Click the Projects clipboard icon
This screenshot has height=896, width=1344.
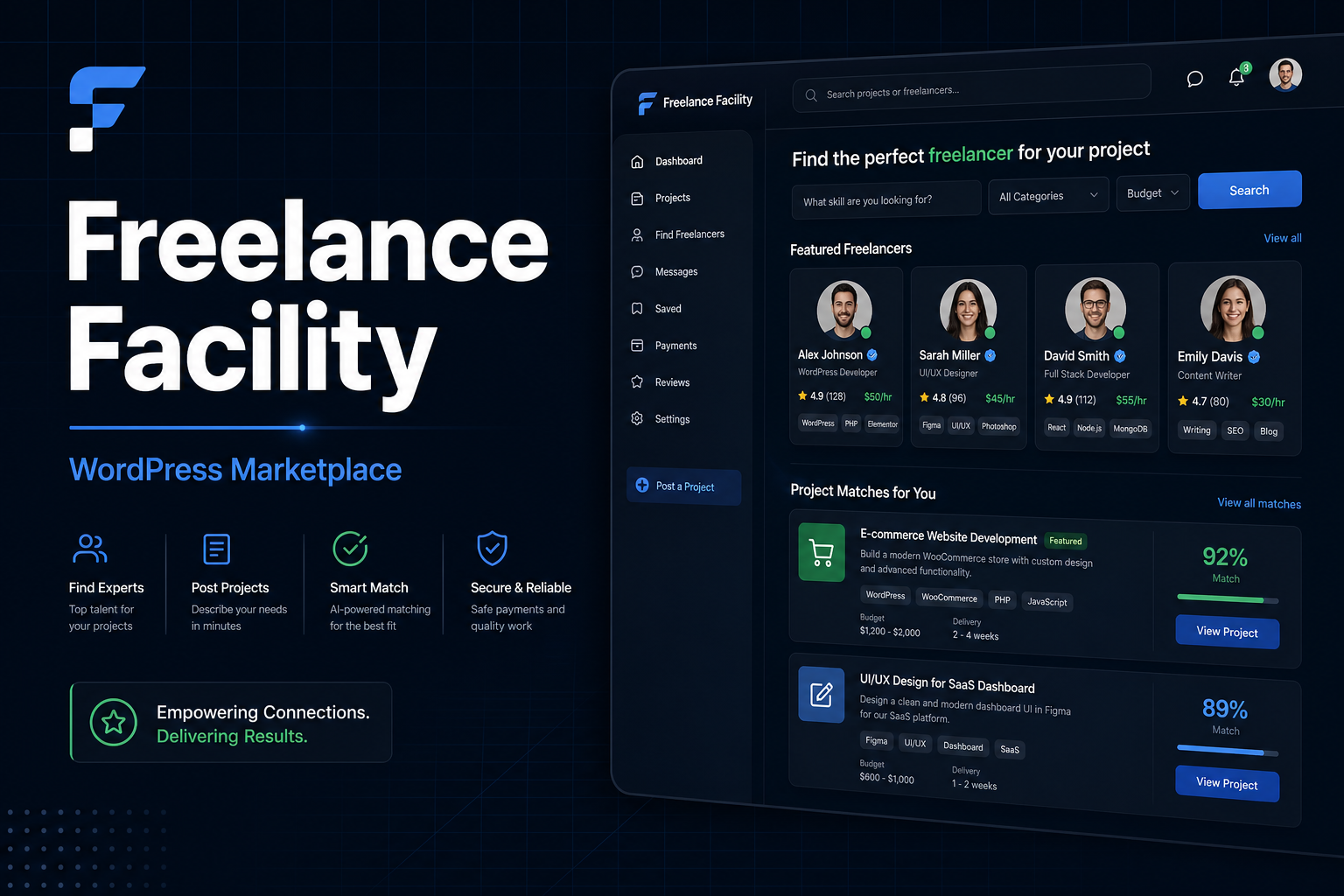pos(637,199)
